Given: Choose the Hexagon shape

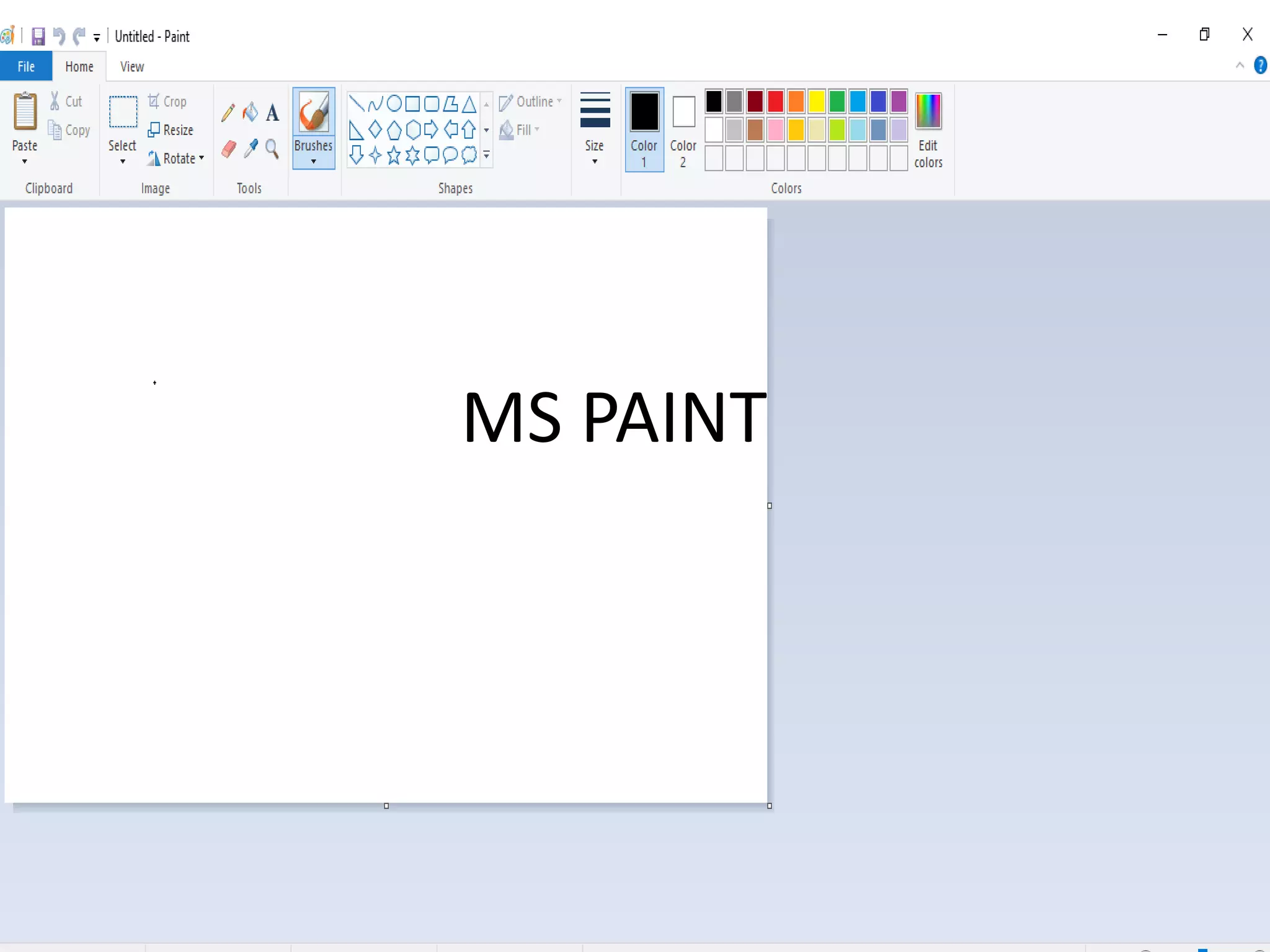Looking at the screenshot, I should 413,130.
